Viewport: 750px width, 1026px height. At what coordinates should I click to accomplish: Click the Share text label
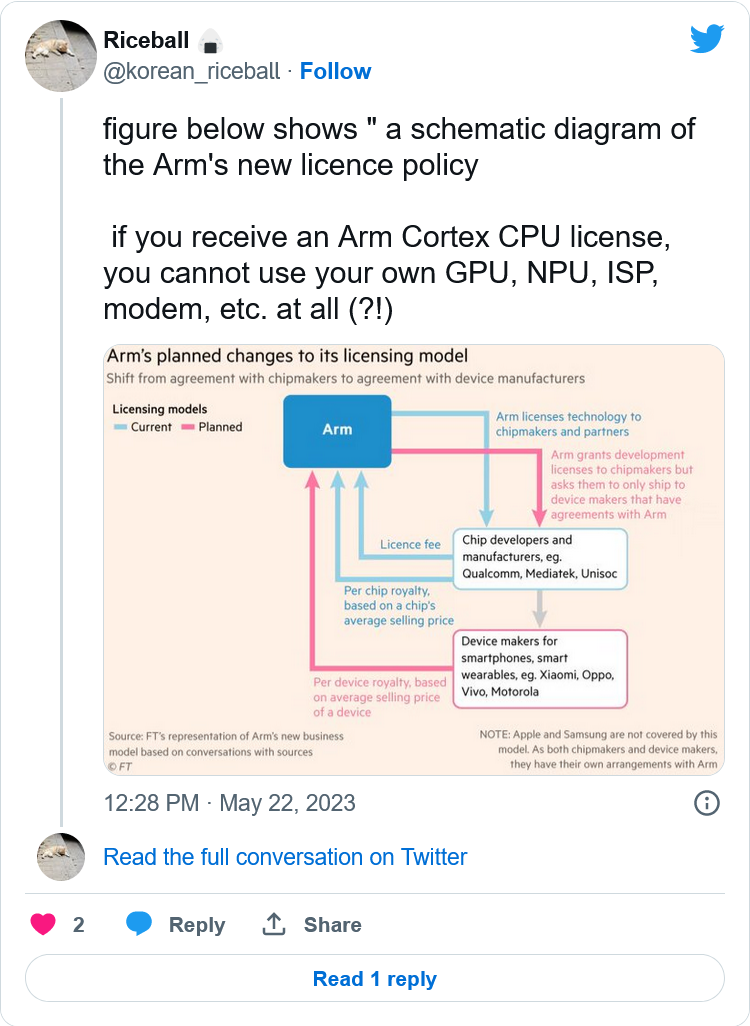(332, 925)
